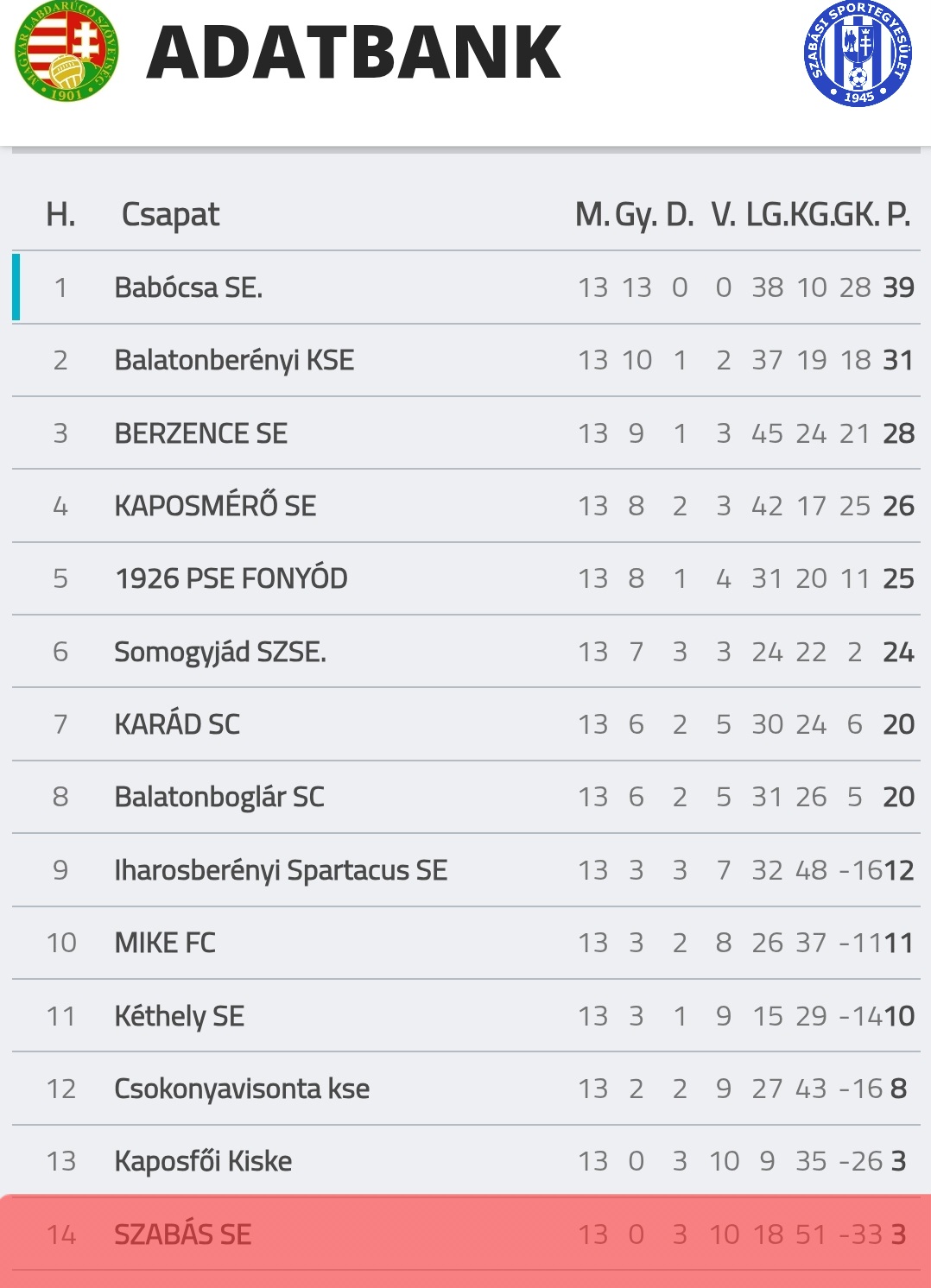Image resolution: width=931 pixels, height=1288 pixels.
Task: Select highlighted SZABÁS SE row
Action: 183,1234
